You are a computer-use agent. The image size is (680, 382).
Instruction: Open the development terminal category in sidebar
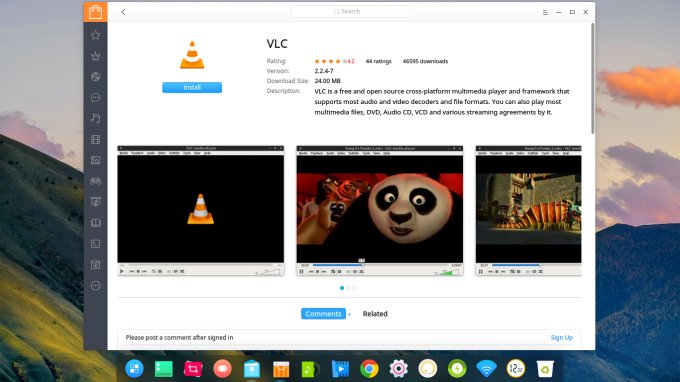[95, 244]
